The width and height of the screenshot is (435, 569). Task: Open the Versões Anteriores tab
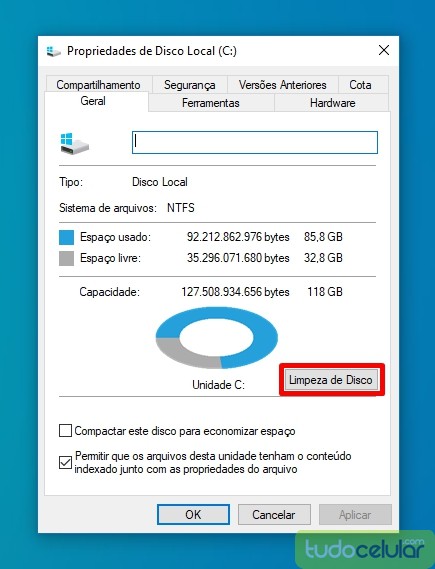pyautogui.click(x=283, y=85)
